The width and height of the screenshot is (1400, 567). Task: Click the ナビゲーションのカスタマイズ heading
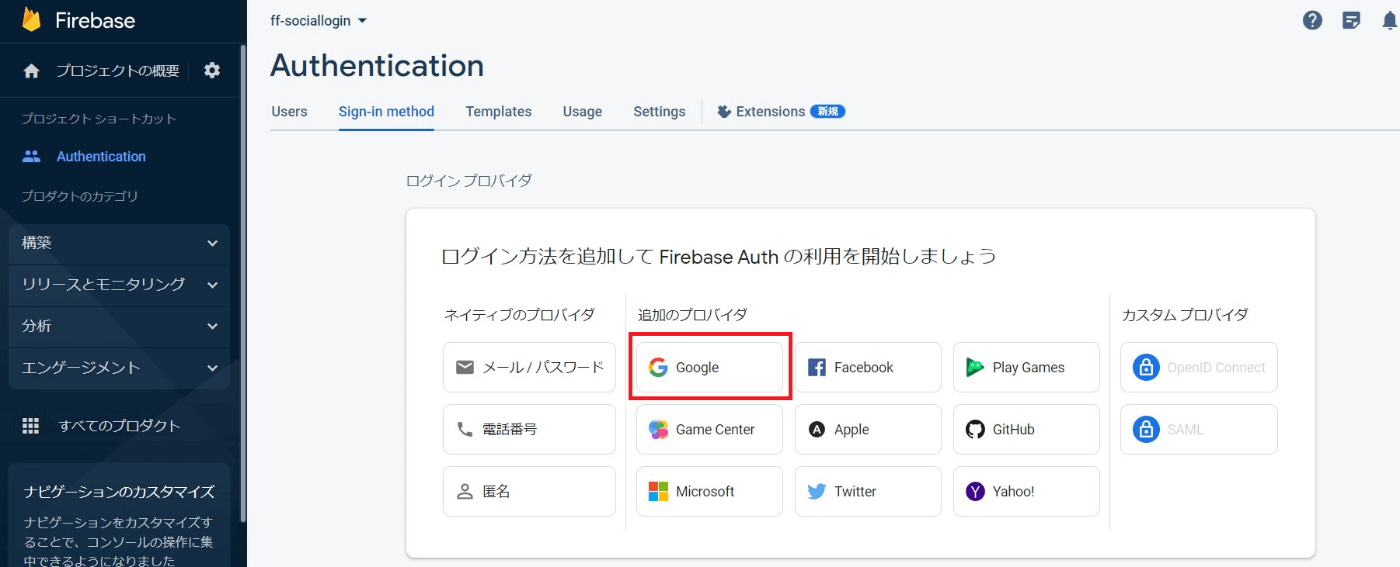[119, 492]
